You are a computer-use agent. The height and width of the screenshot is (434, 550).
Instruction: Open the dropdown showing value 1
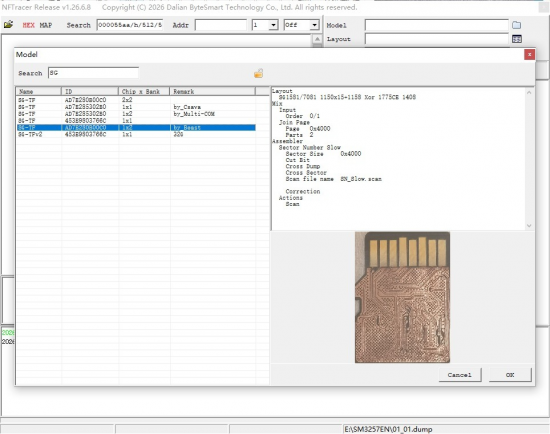point(273,25)
